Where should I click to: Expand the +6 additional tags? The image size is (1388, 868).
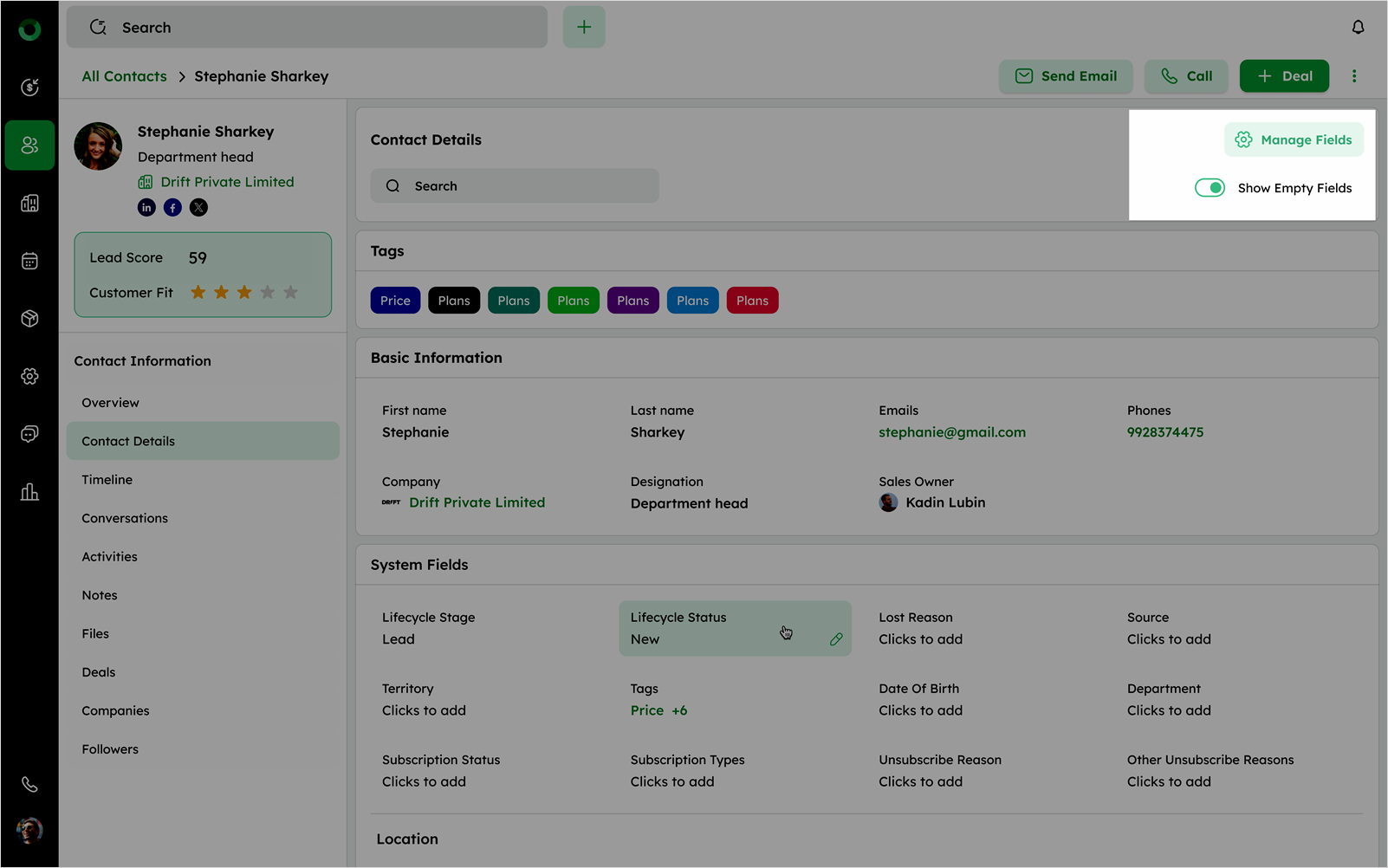tap(679, 710)
